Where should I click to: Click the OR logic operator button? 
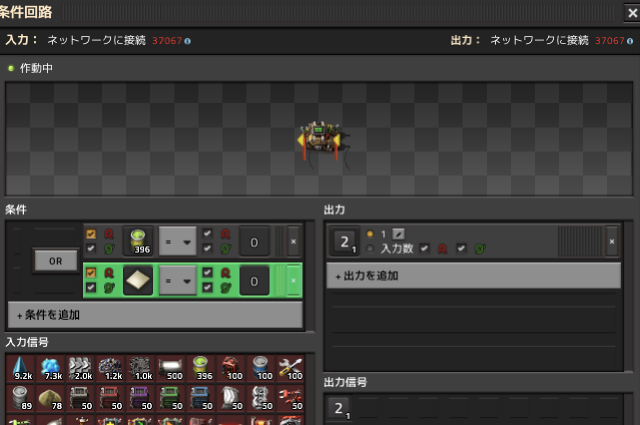point(55,261)
